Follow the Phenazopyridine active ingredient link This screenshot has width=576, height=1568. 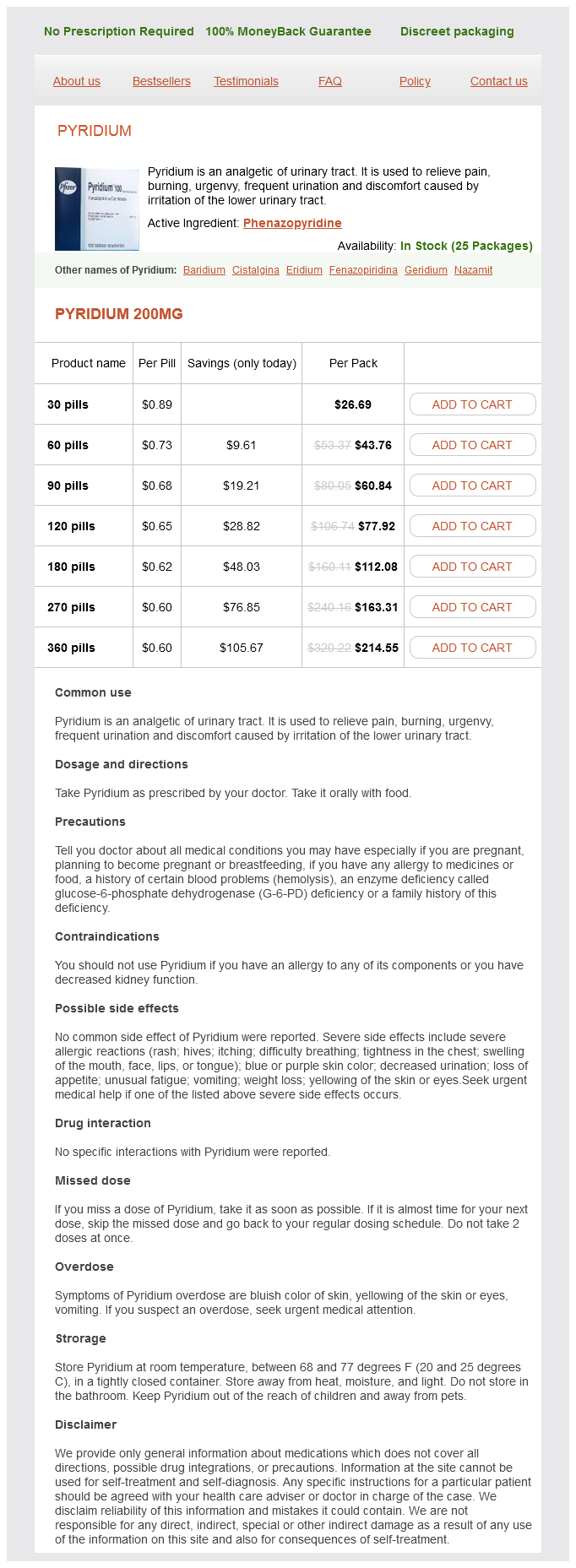[x=292, y=223]
